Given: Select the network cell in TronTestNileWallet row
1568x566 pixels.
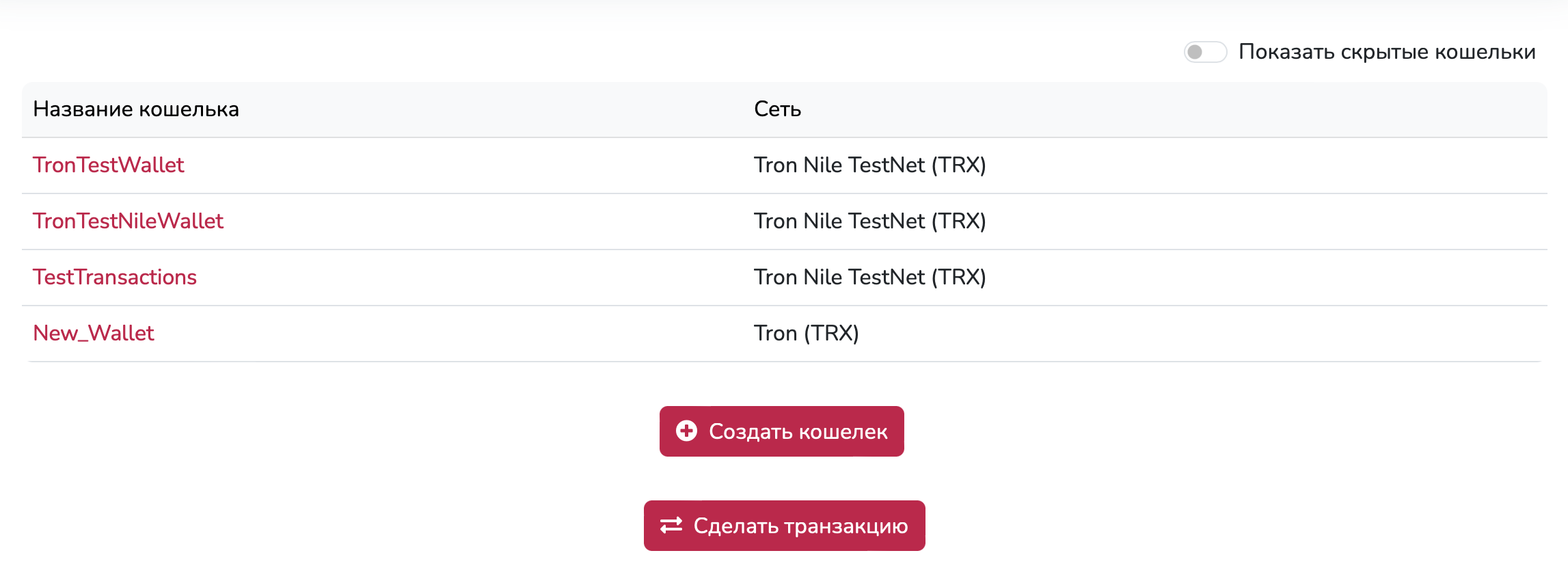Looking at the screenshot, I should click(869, 221).
